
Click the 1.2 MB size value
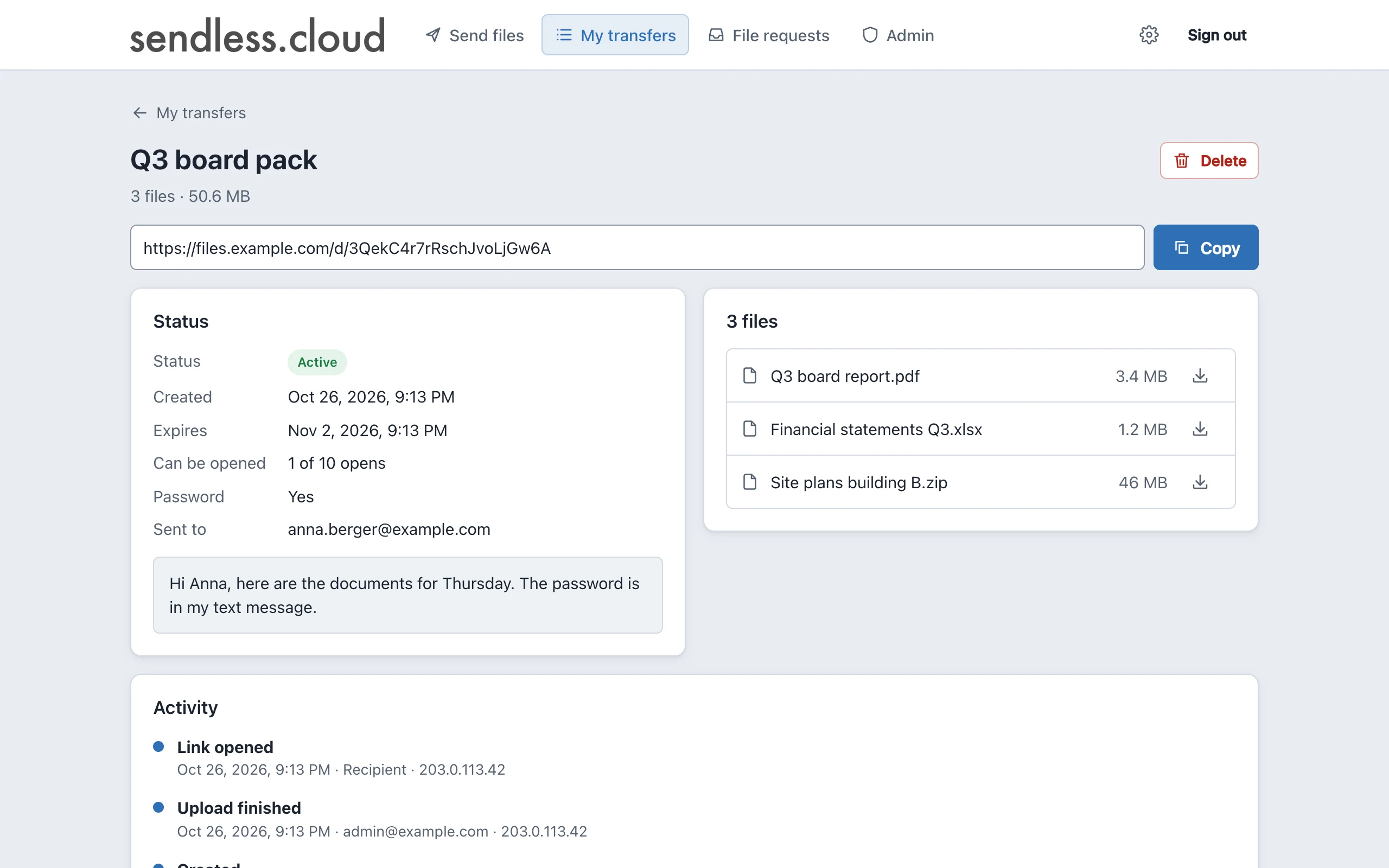click(x=1142, y=430)
